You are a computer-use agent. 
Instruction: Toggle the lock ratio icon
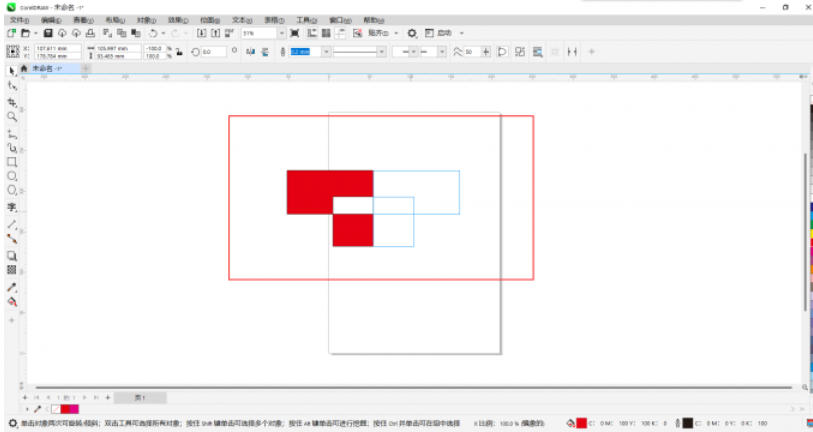pos(179,52)
